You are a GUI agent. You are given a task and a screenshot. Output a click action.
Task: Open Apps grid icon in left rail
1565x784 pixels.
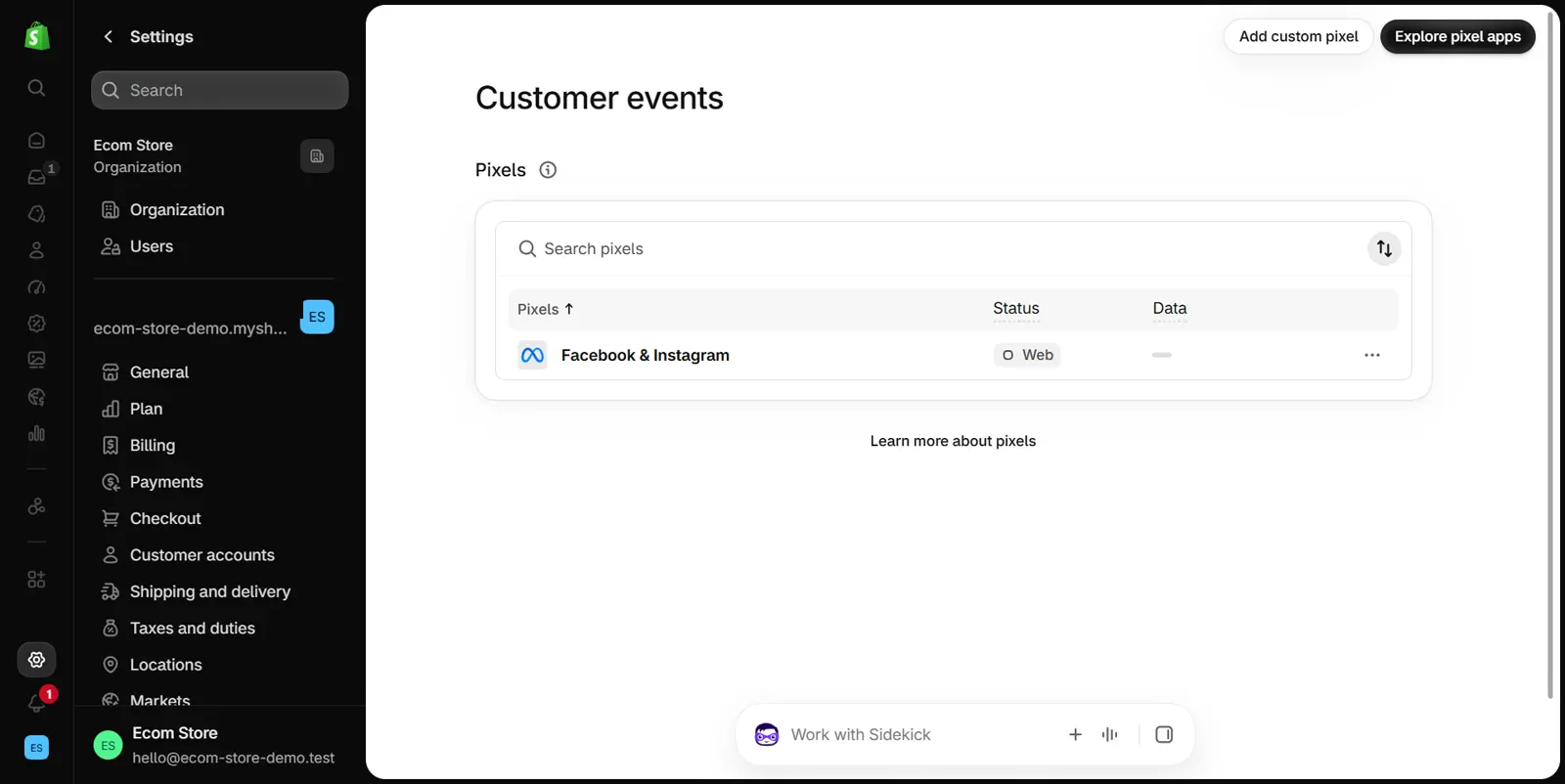[36, 580]
